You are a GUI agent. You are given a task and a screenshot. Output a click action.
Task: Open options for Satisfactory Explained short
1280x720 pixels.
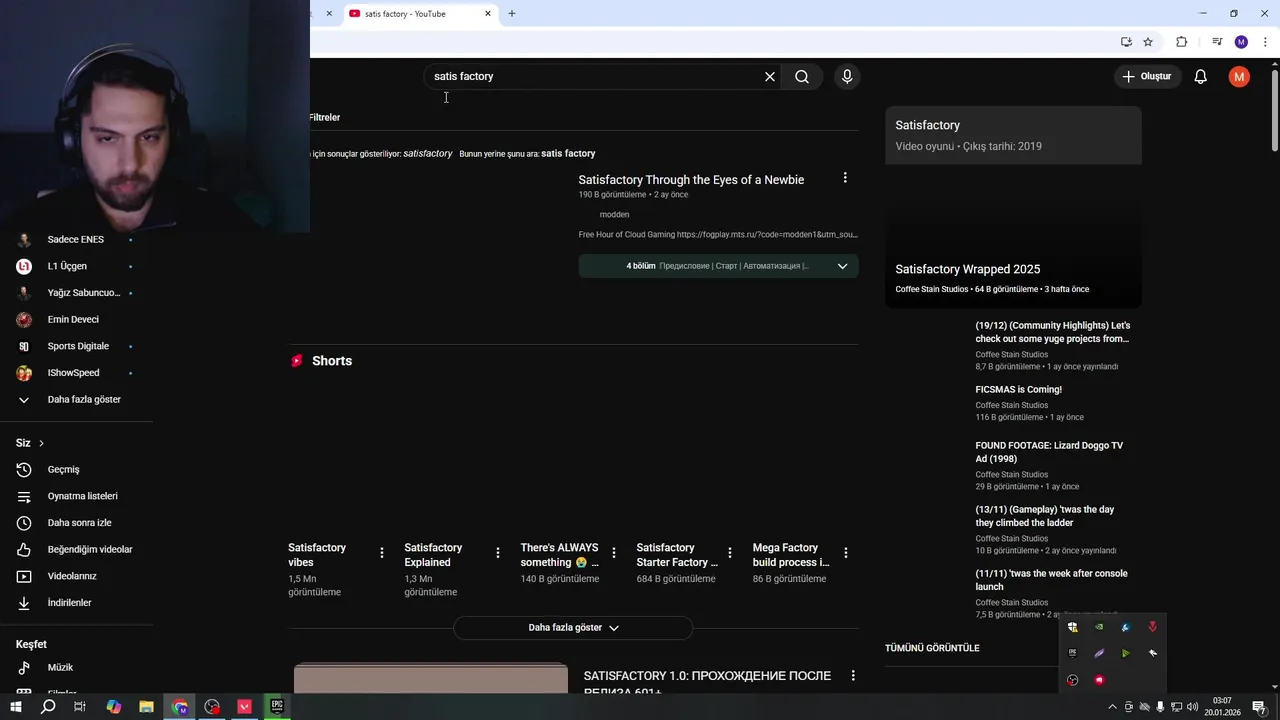[x=497, y=553]
